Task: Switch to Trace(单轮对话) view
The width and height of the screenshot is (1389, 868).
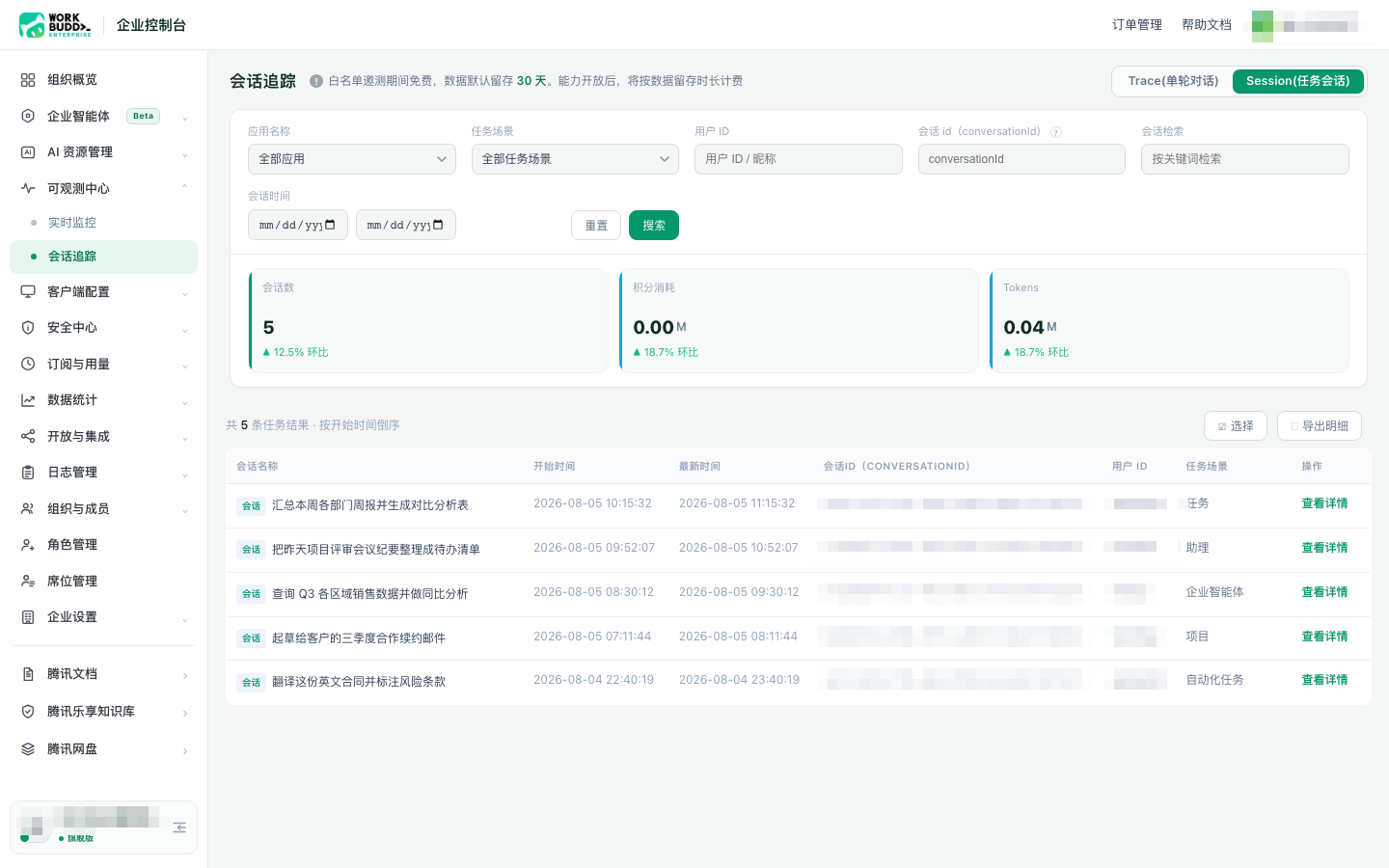Action: (1173, 81)
